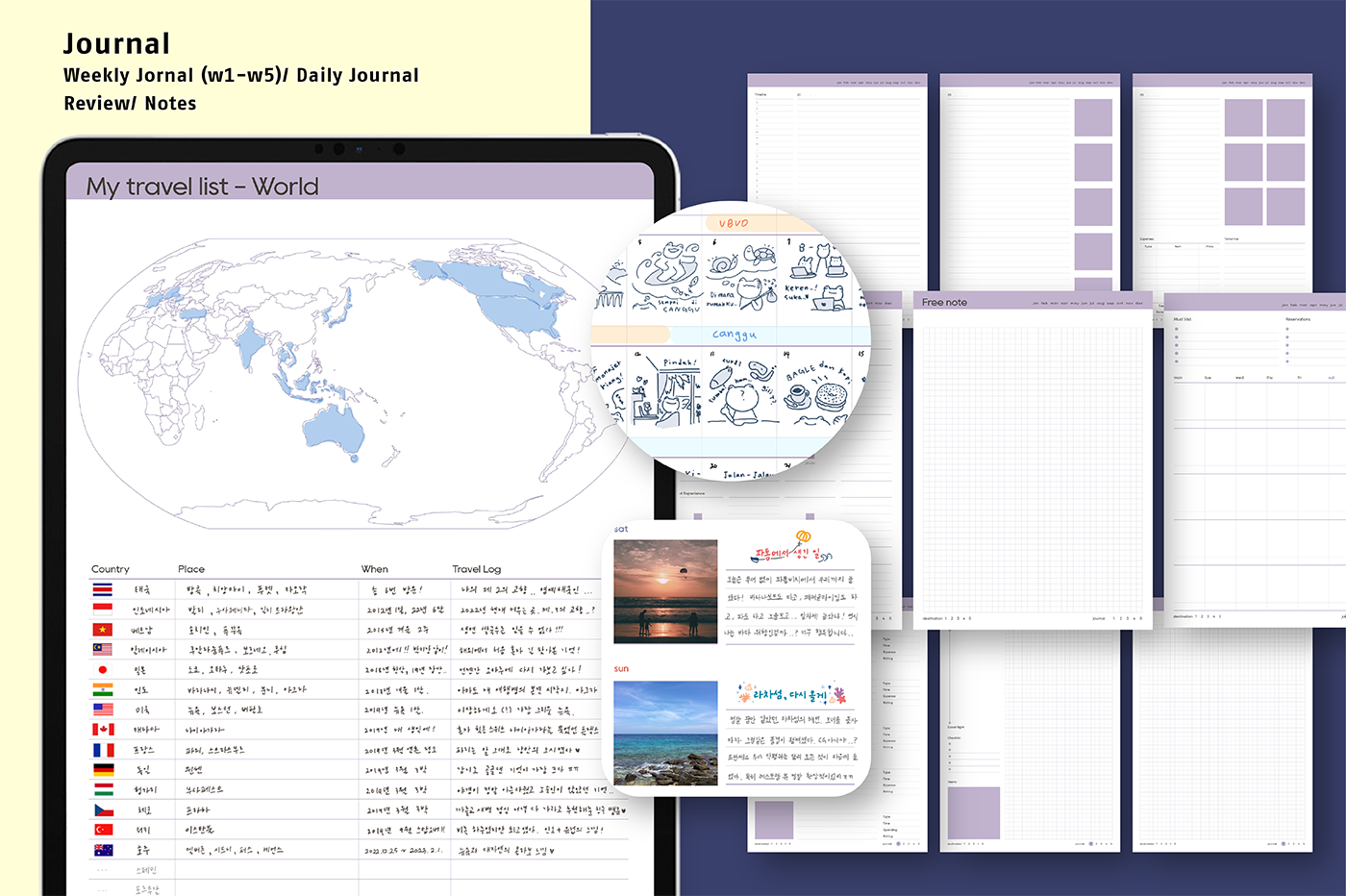
Task: Select the Germany flag icon
Action: pos(103,770)
